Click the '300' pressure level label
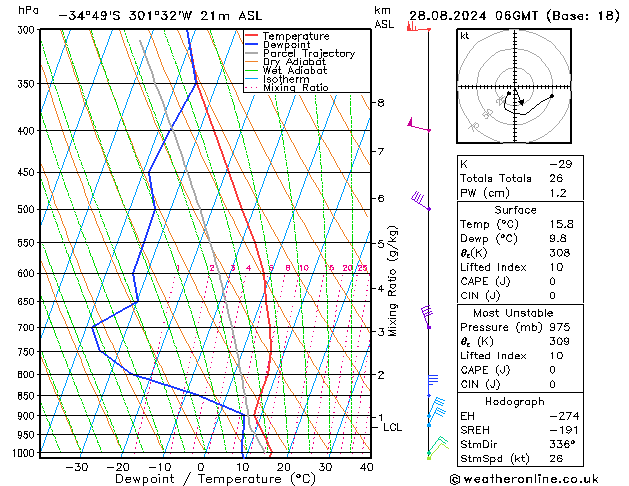This screenshot has width=629, height=486. point(26,30)
